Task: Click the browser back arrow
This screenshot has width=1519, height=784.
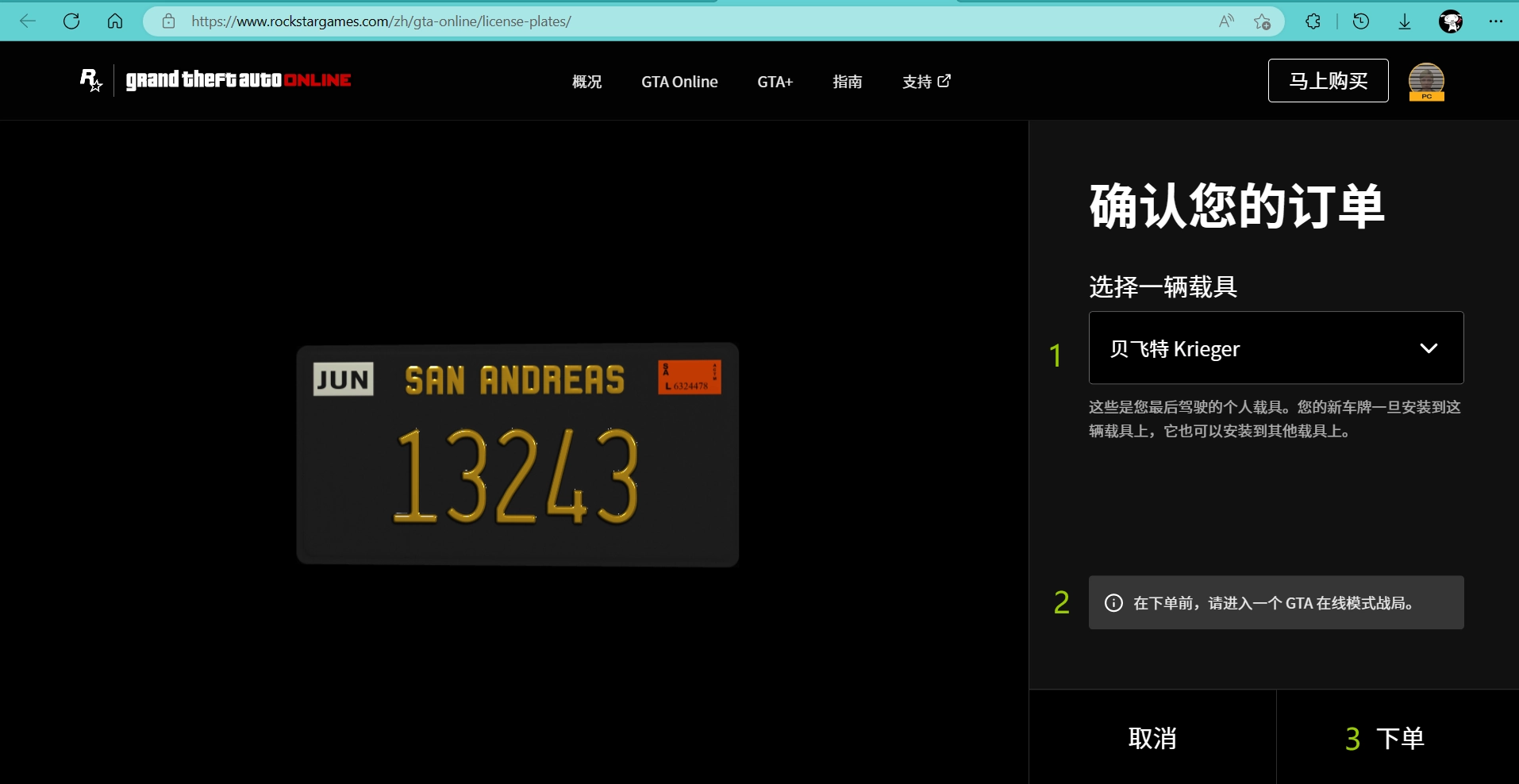Action: point(28,21)
